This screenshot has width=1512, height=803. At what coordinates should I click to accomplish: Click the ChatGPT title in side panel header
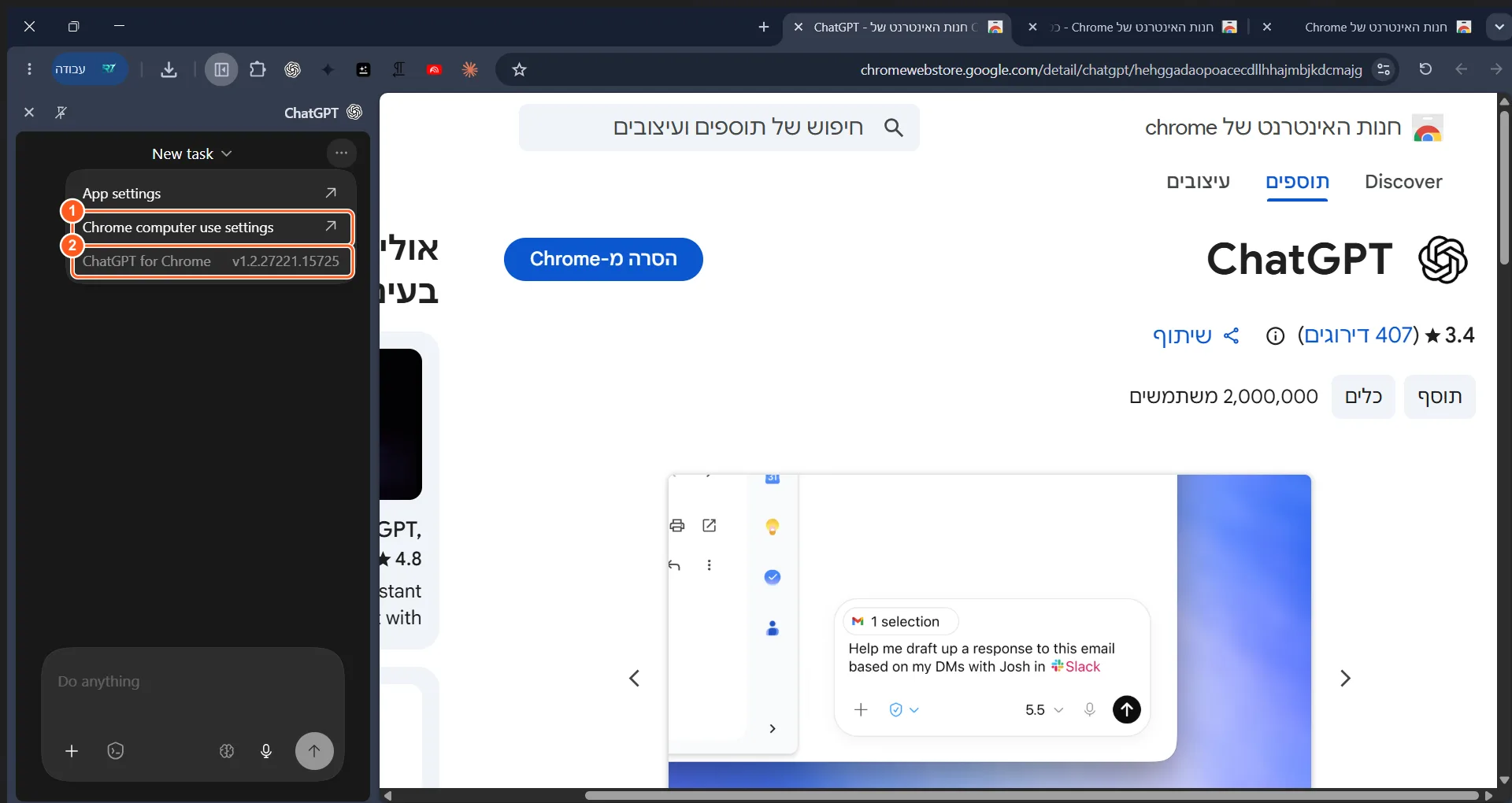click(x=311, y=113)
